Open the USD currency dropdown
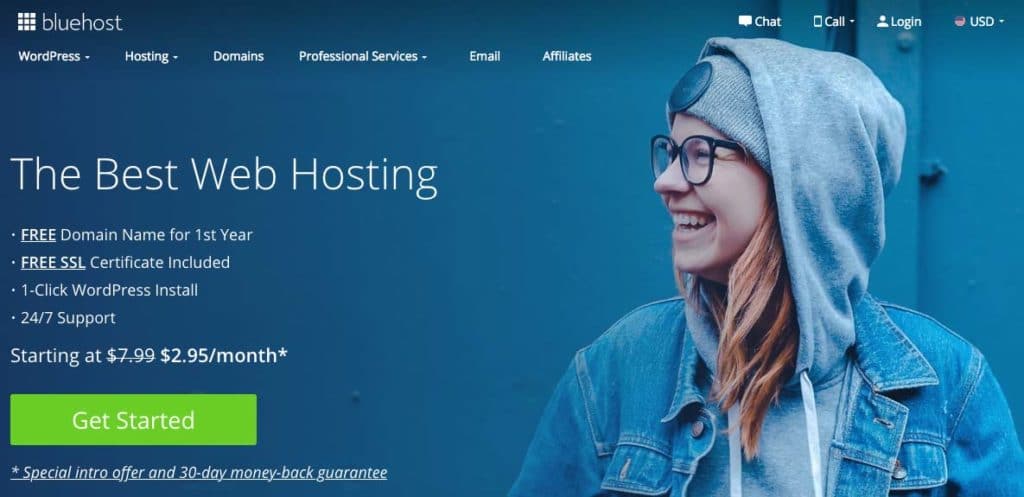Screen dimensions: 1024x497 (x=979, y=22)
